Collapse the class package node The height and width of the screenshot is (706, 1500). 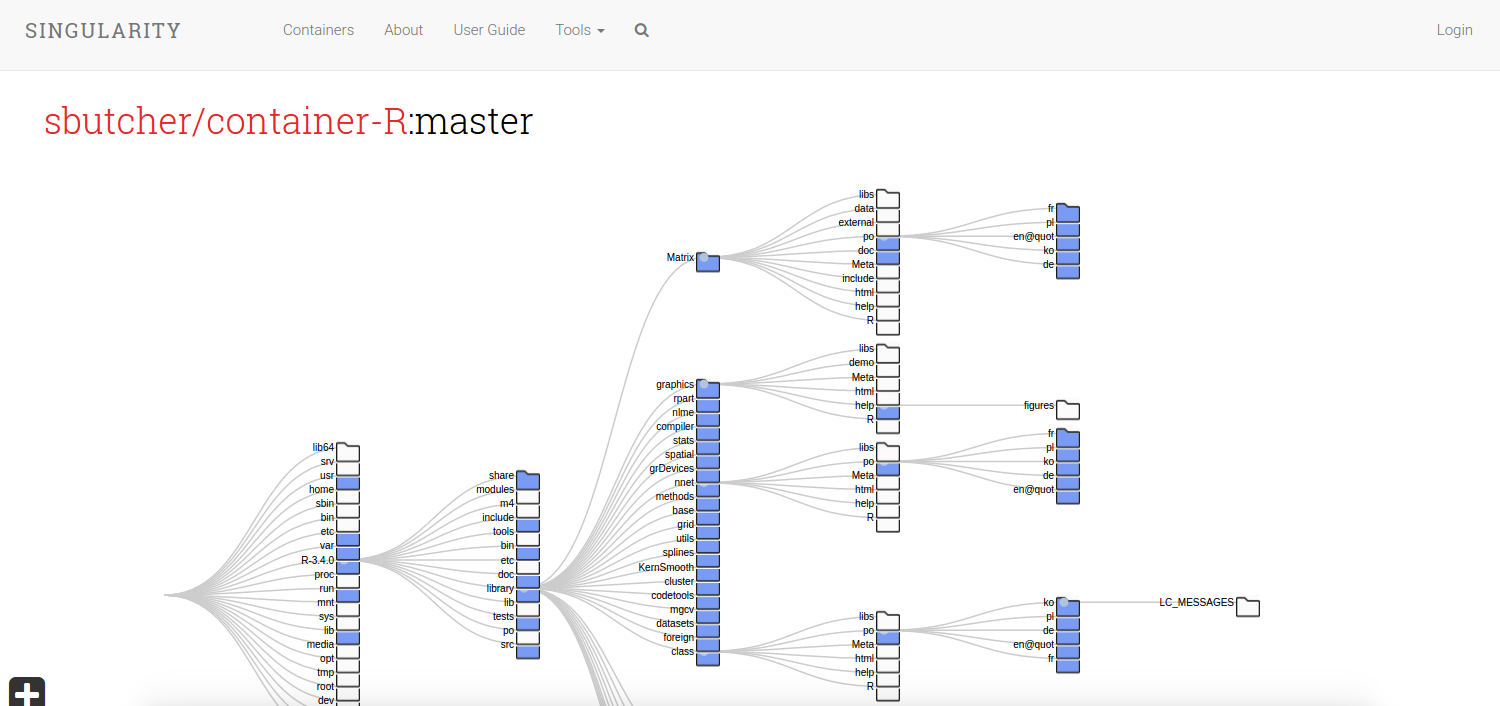(707, 659)
